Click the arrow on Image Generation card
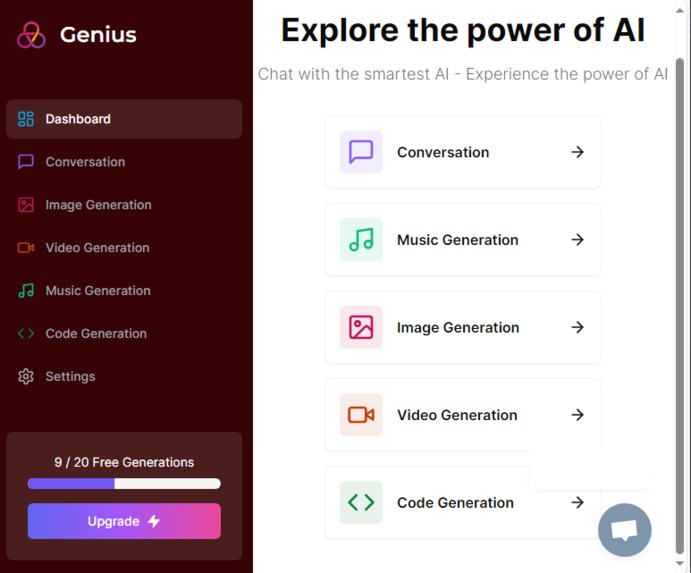The width and height of the screenshot is (691, 573). pyautogui.click(x=577, y=327)
